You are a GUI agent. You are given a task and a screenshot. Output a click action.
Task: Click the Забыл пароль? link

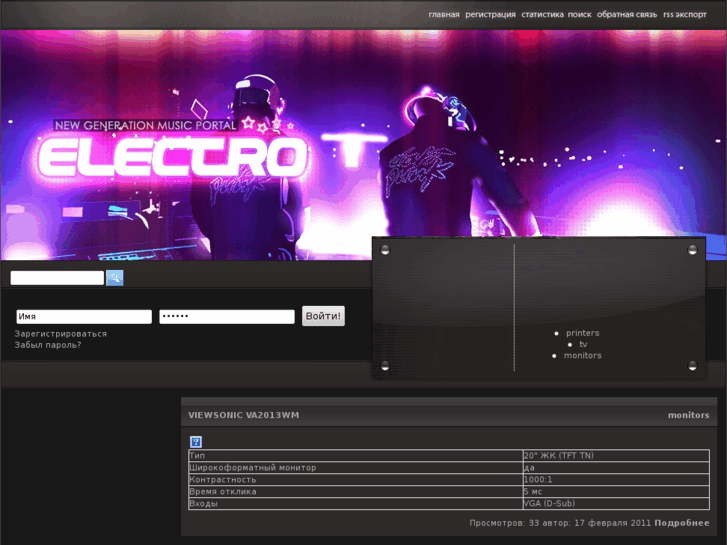pyautogui.click(x=48, y=345)
